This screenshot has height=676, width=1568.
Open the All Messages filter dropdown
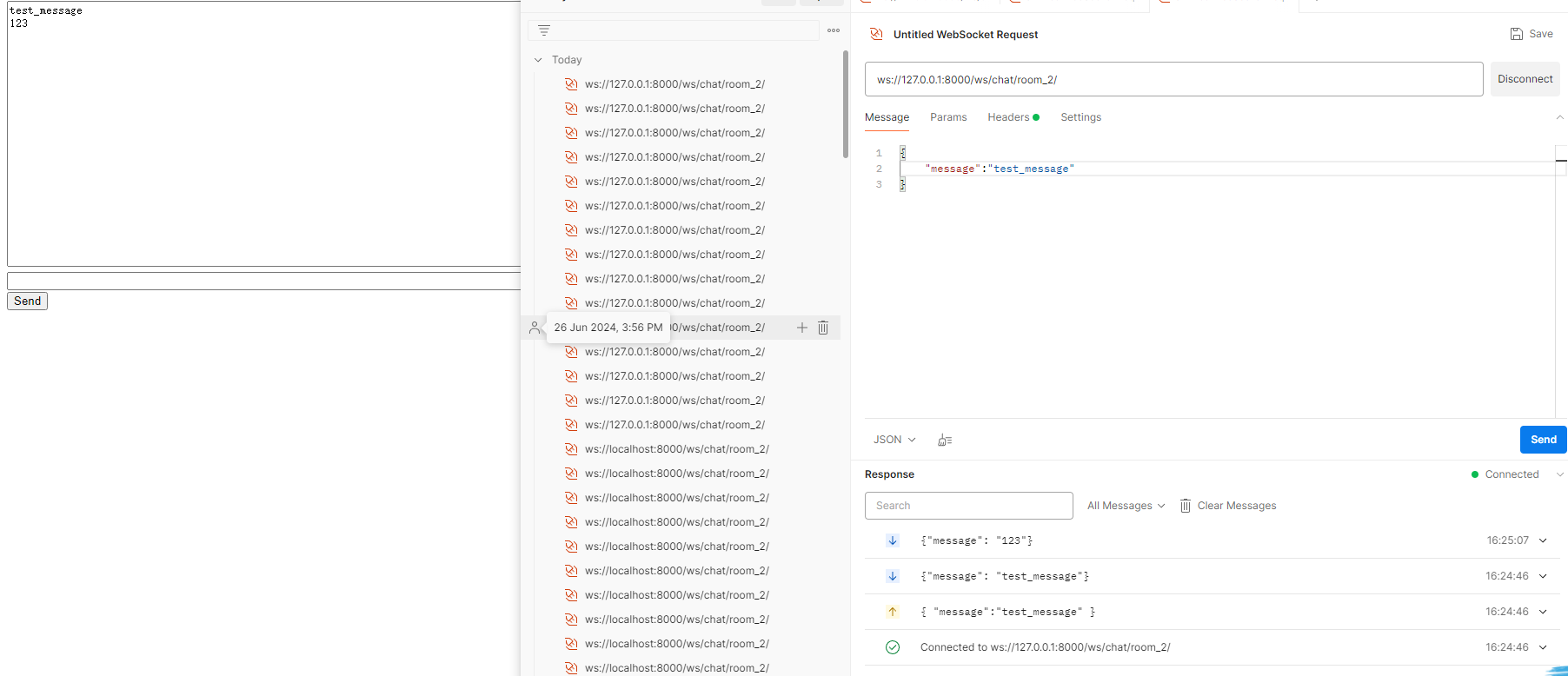[x=1126, y=506]
